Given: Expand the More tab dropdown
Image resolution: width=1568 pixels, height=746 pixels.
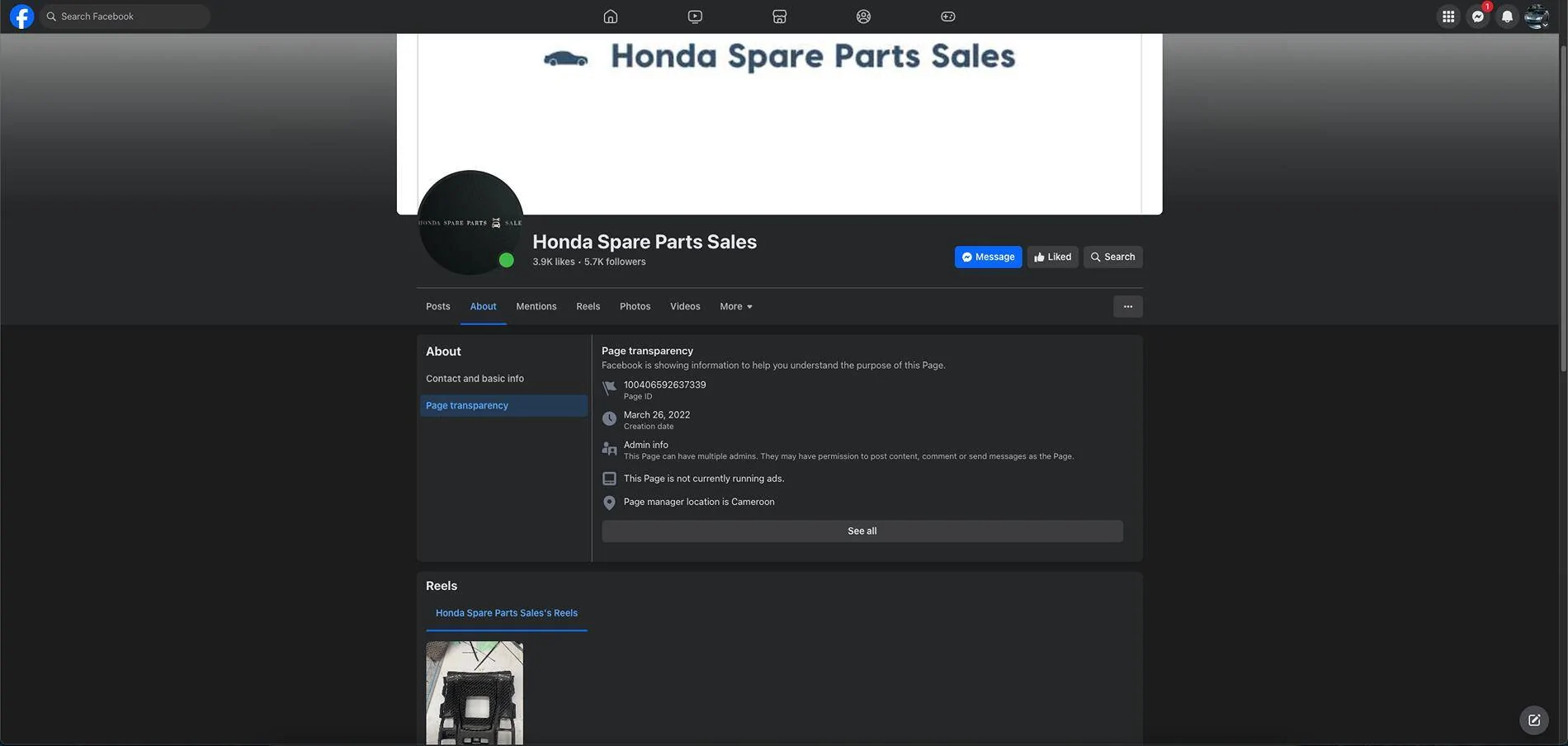Looking at the screenshot, I should [x=734, y=306].
